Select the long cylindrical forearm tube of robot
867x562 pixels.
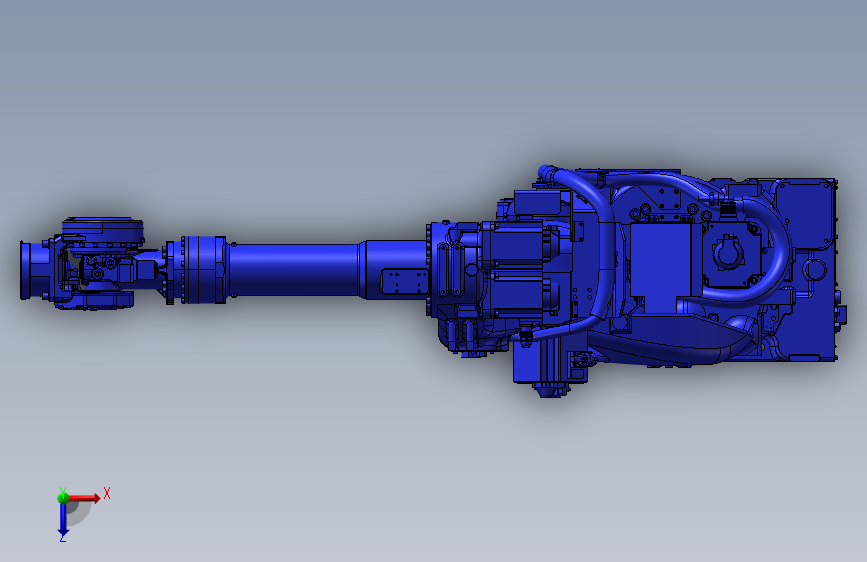click(294, 270)
